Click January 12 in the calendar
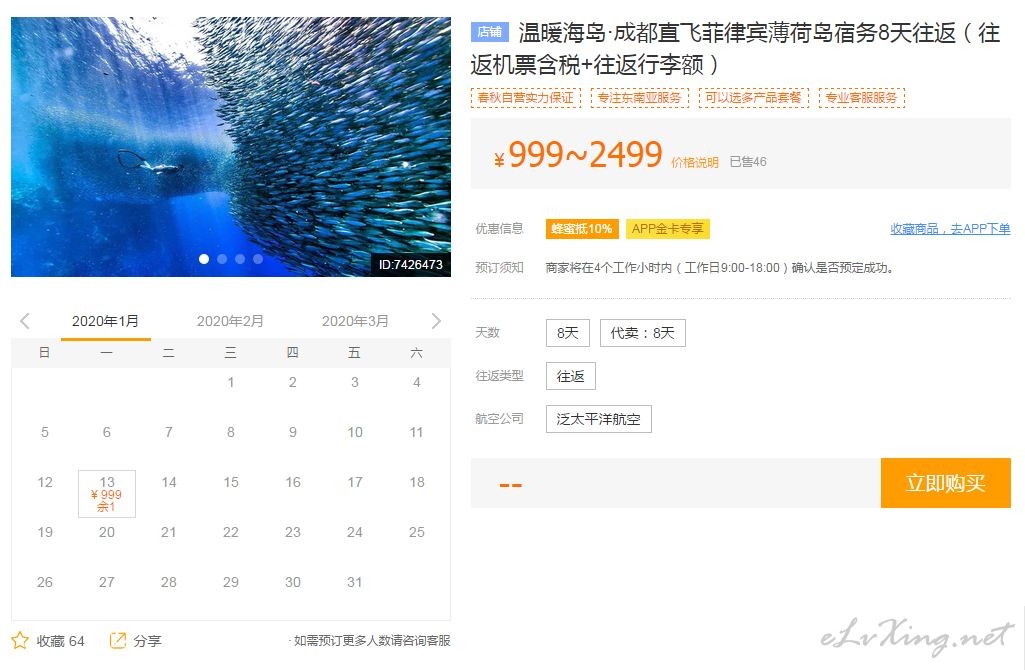Screen dimensions: 1025x670 click(44, 482)
